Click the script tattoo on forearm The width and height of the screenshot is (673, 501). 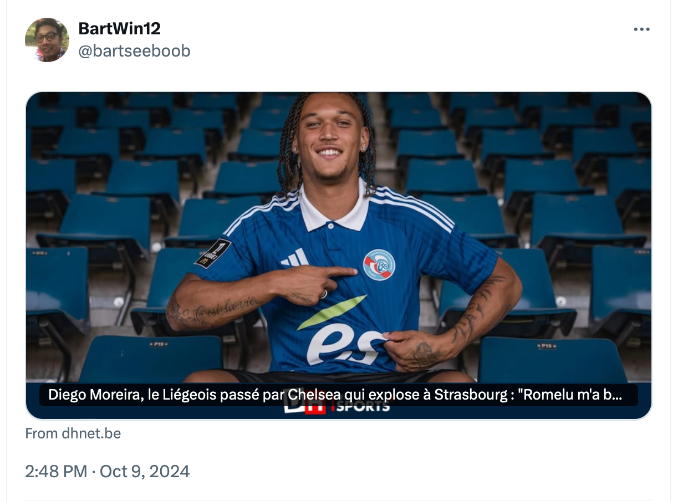click(x=215, y=311)
